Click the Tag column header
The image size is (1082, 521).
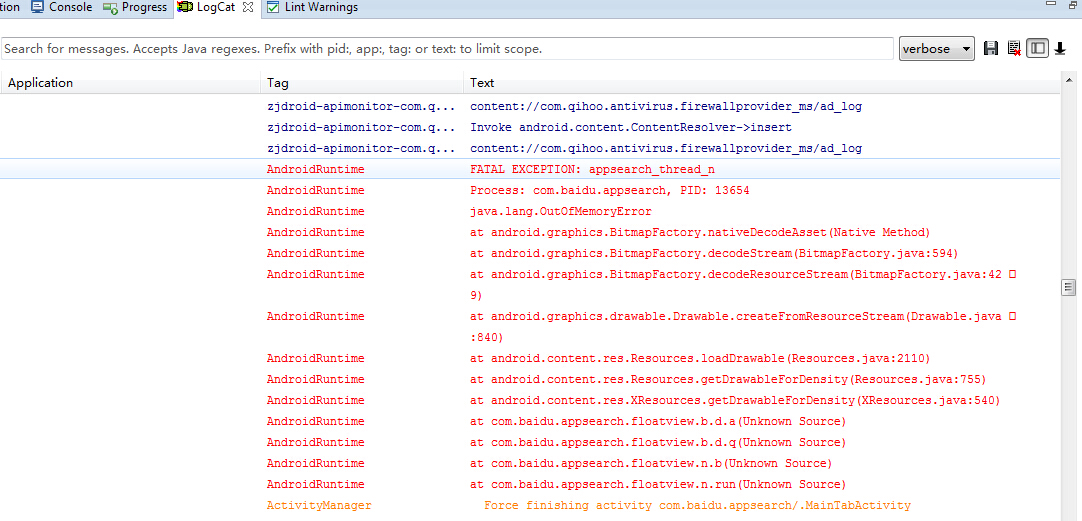[x=362, y=83]
